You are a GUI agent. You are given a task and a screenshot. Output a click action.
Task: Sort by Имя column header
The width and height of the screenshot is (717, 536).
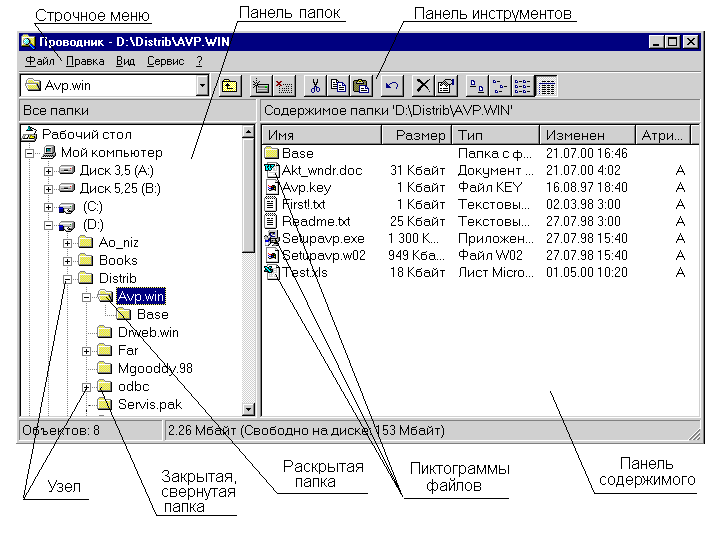coord(322,135)
